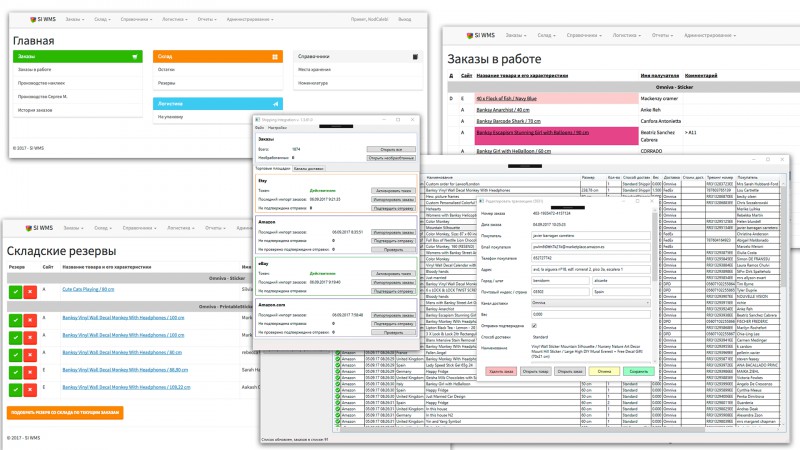Click green Сохранить button in edit dialog

638,371
